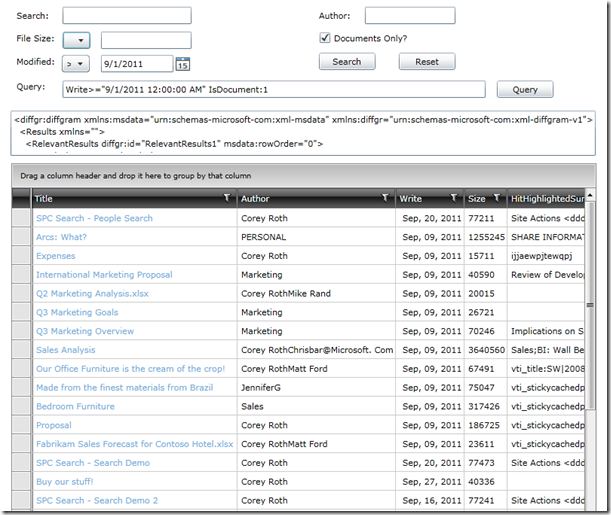This screenshot has height=515, width=611.
Task: Click the Modified date field showing 9/1/2011
Action: click(137, 64)
